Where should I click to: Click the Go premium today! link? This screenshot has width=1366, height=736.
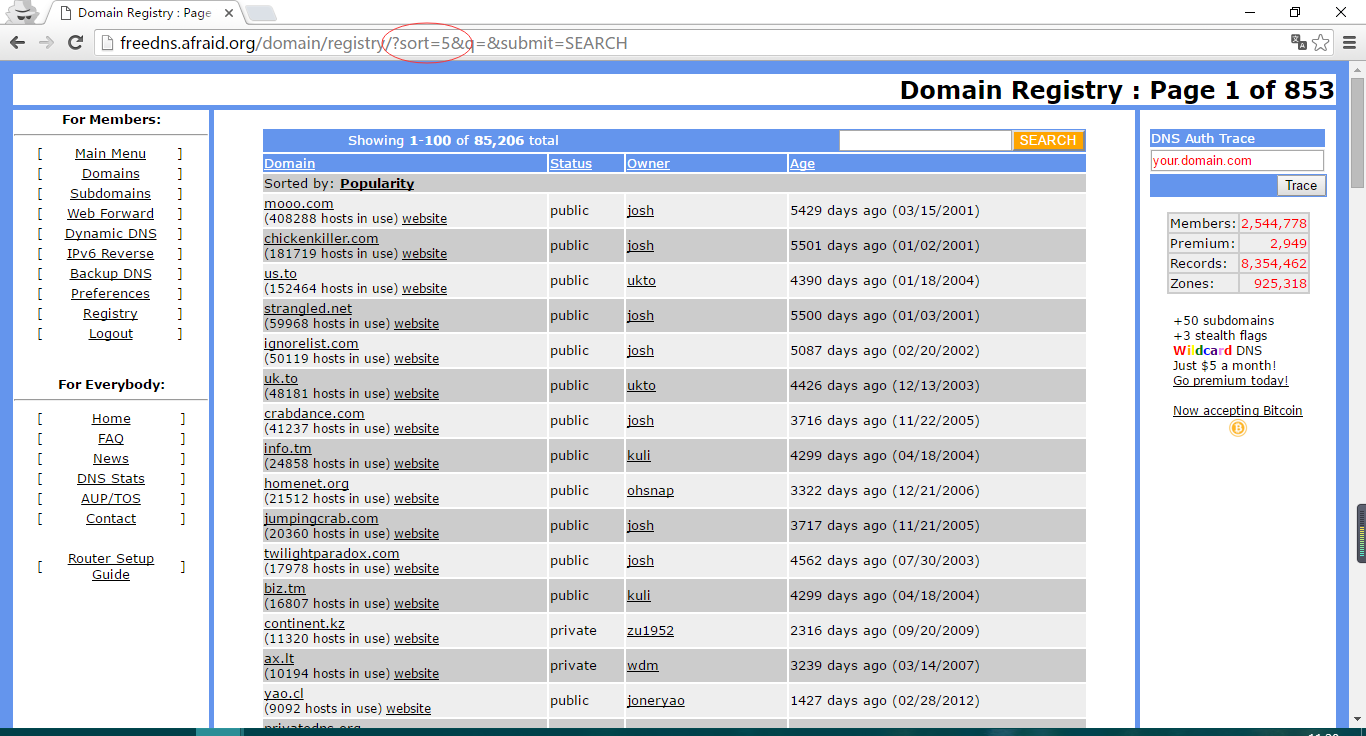tap(1231, 381)
